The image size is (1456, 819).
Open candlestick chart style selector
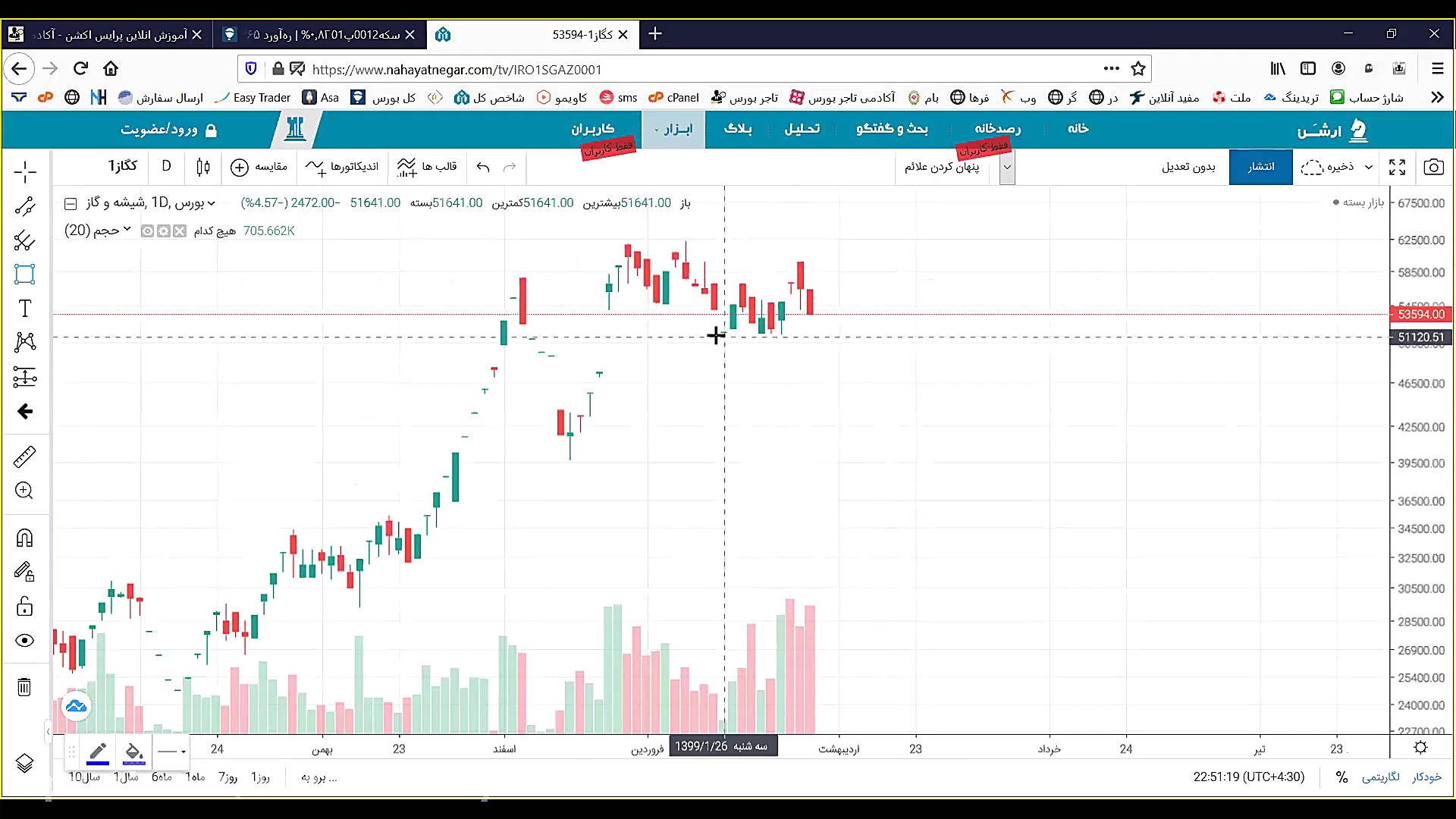click(202, 167)
